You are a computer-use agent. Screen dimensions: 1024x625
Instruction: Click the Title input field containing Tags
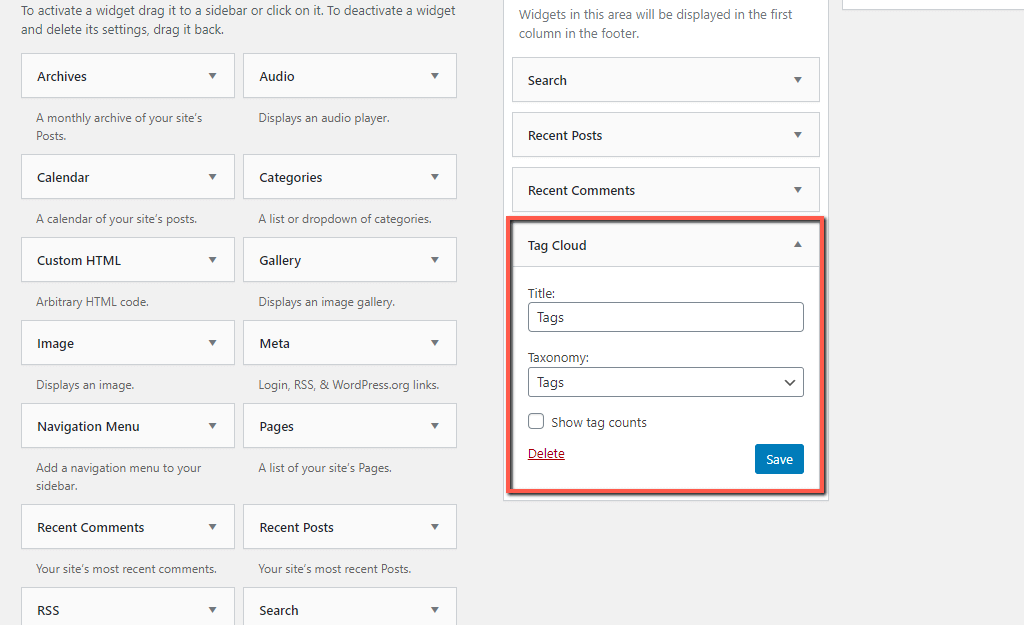[x=665, y=317]
